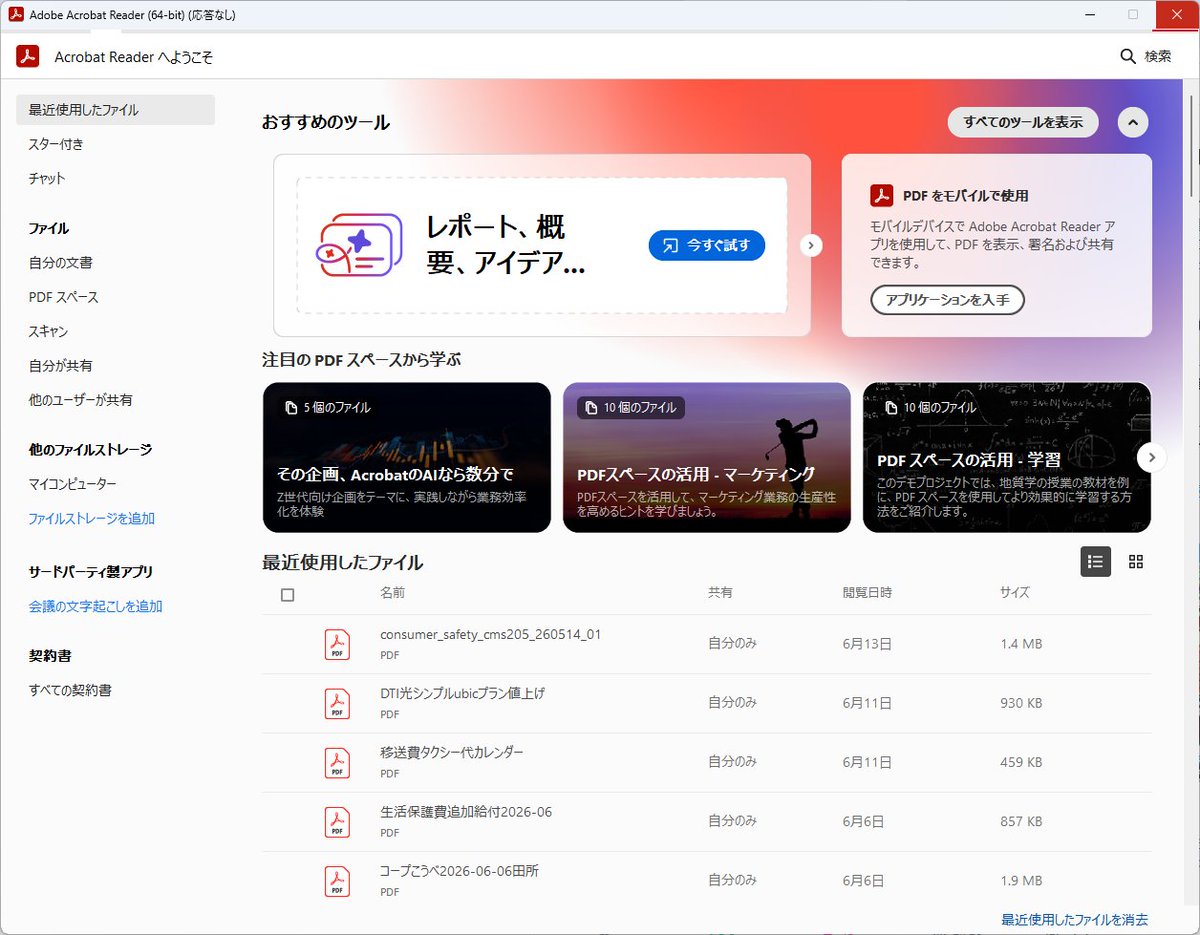This screenshot has width=1200, height=935.
Task: Open PDFスペースの活用 - 学習 card
Action: click(x=1007, y=457)
